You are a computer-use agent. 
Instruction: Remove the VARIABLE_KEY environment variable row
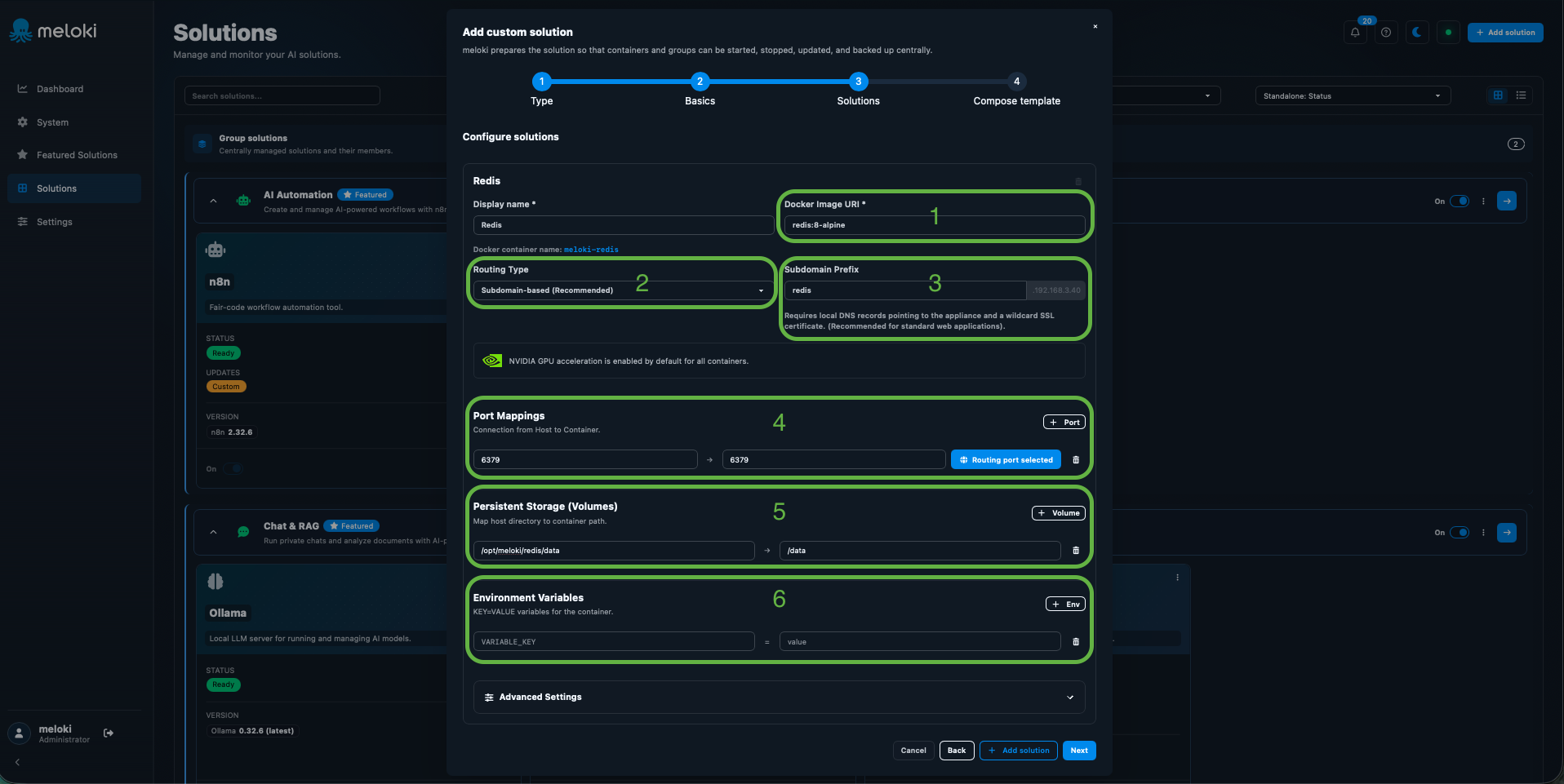(1076, 642)
